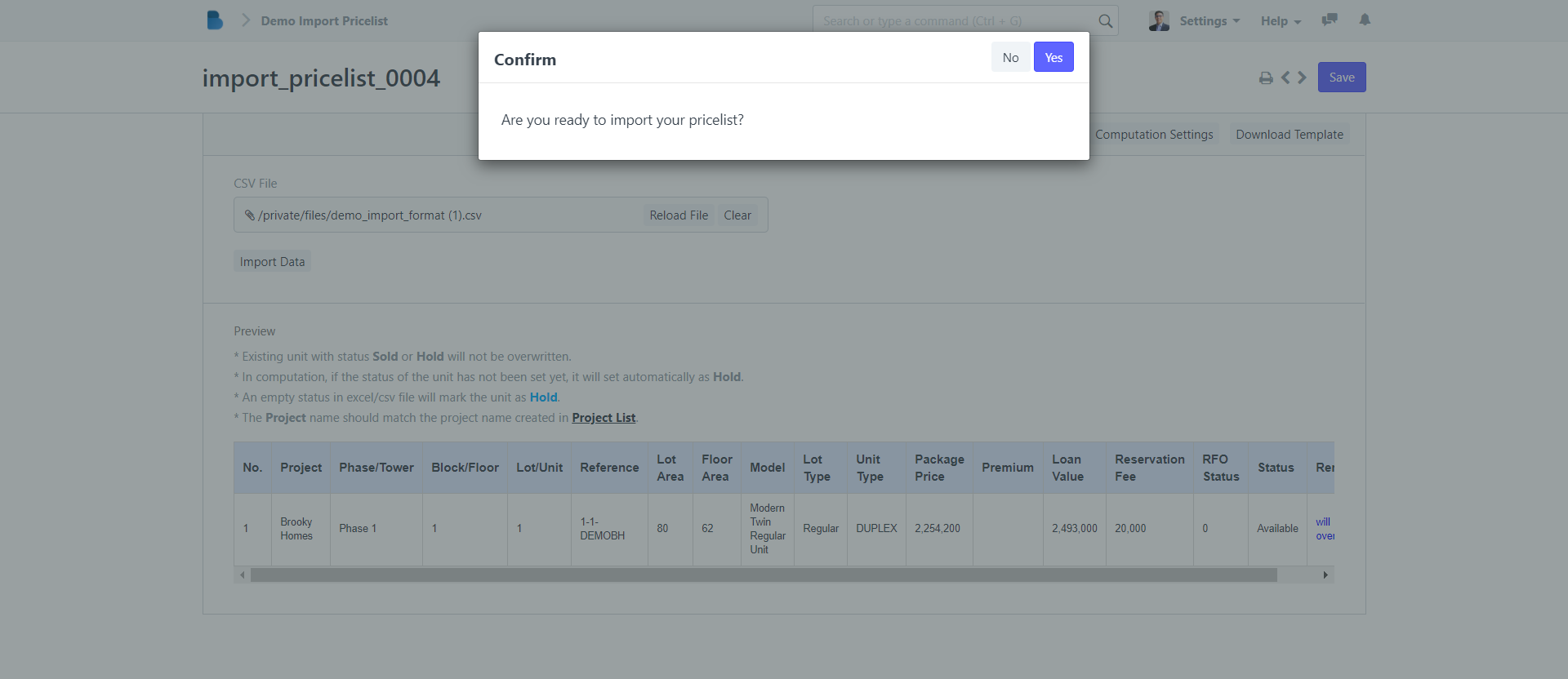Click the user avatar picture
The image size is (1568, 679).
coord(1159,20)
